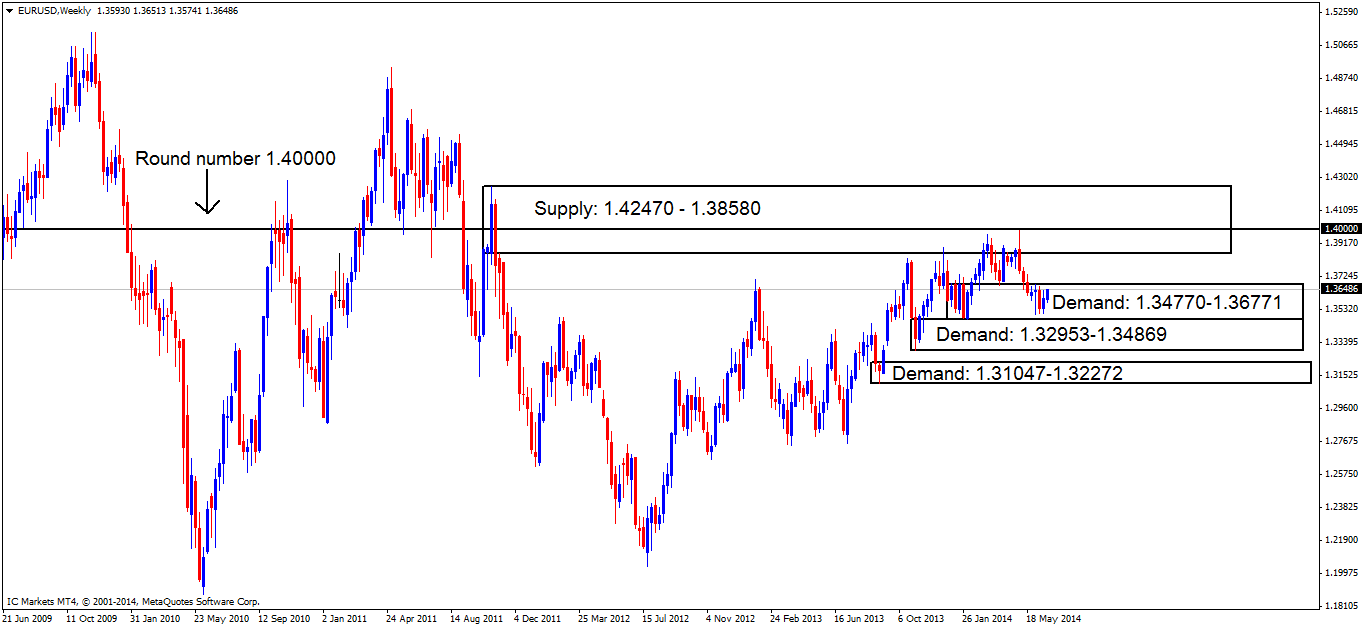1362x627 pixels.
Task: Click the '31 Jan 2010' date label
Action: point(155,618)
